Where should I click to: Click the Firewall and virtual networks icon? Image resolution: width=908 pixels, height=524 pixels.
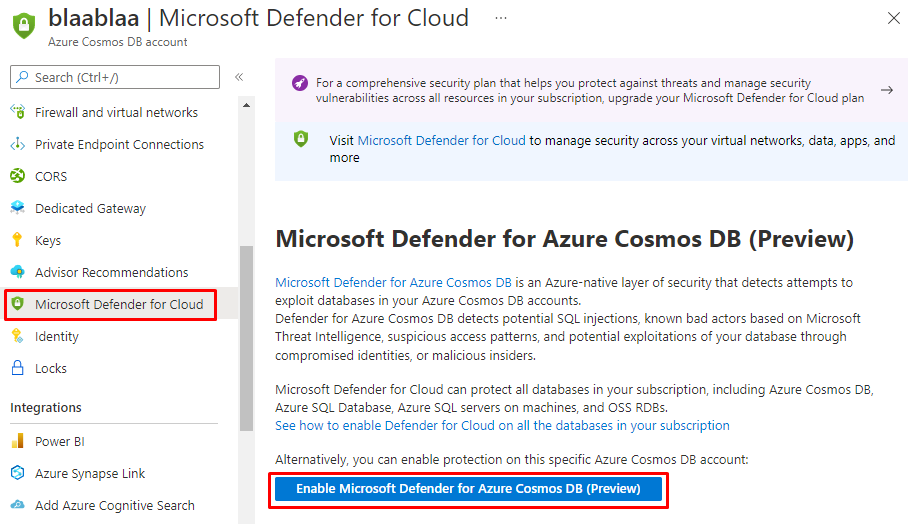17,112
